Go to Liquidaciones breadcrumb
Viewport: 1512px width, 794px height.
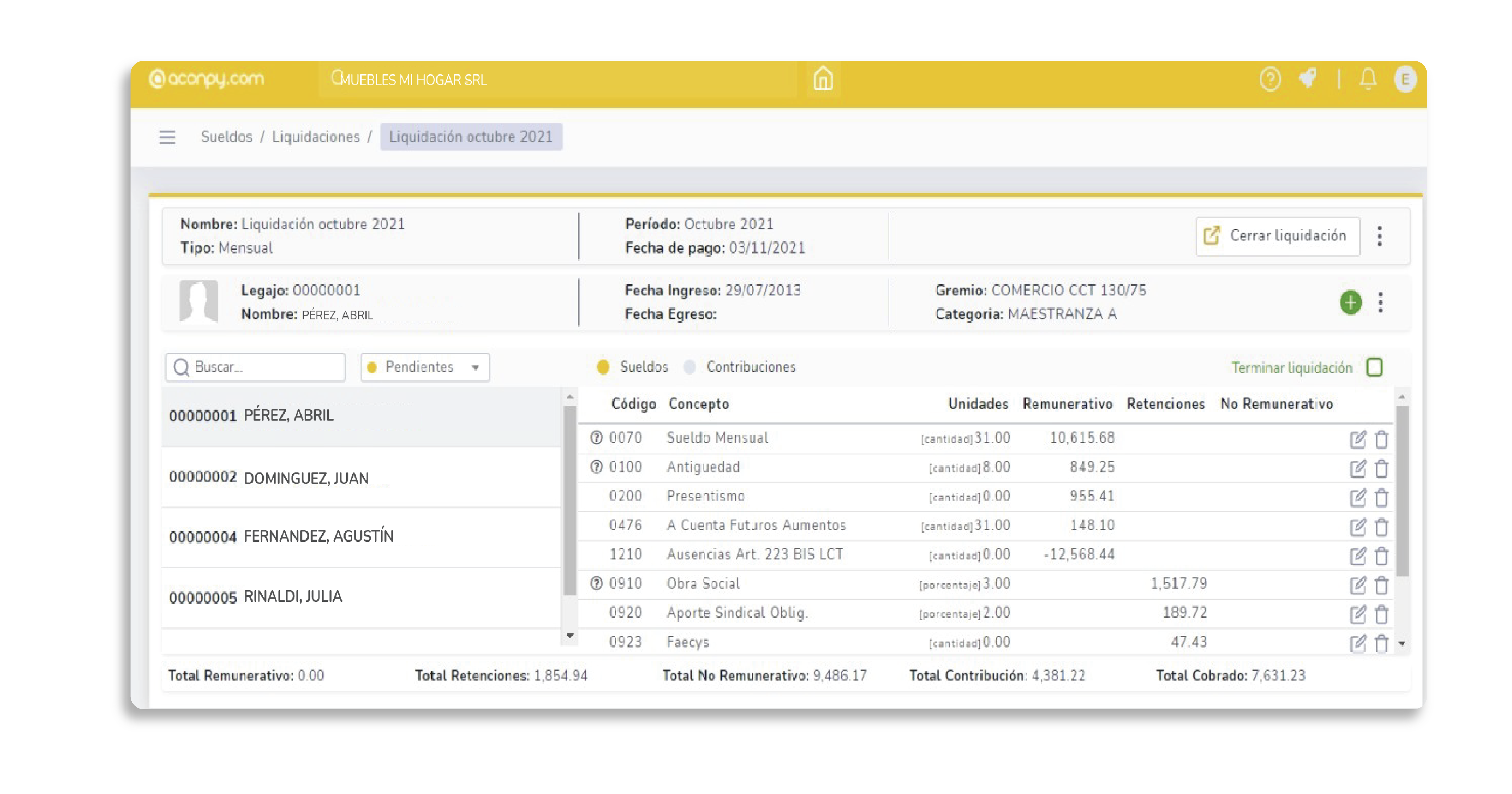pos(316,137)
